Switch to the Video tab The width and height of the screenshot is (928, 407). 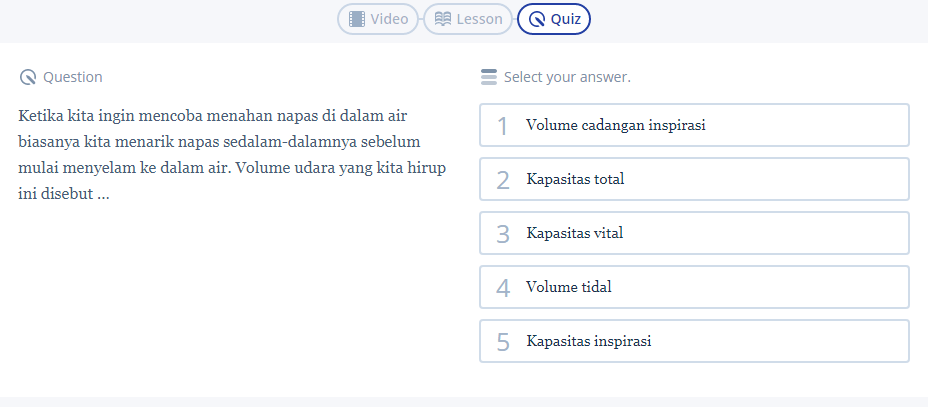[x=378, y=19]
